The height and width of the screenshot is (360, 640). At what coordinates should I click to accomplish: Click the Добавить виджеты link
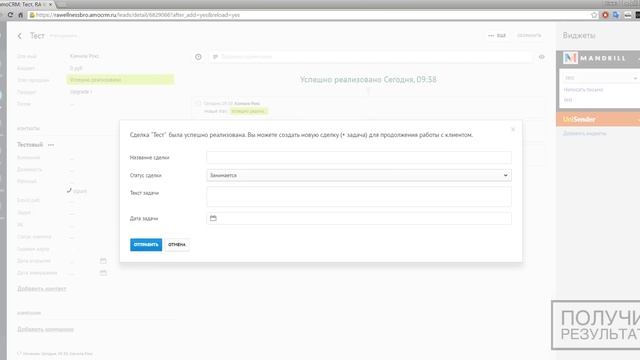[x=584, y=133]
